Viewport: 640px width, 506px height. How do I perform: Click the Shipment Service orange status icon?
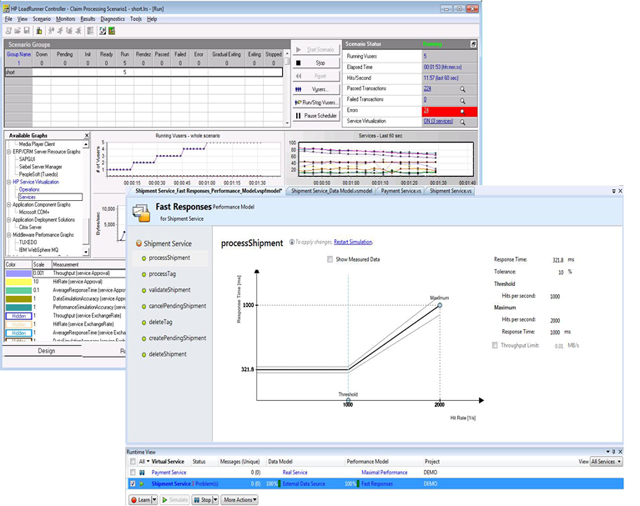click(139, 243)
